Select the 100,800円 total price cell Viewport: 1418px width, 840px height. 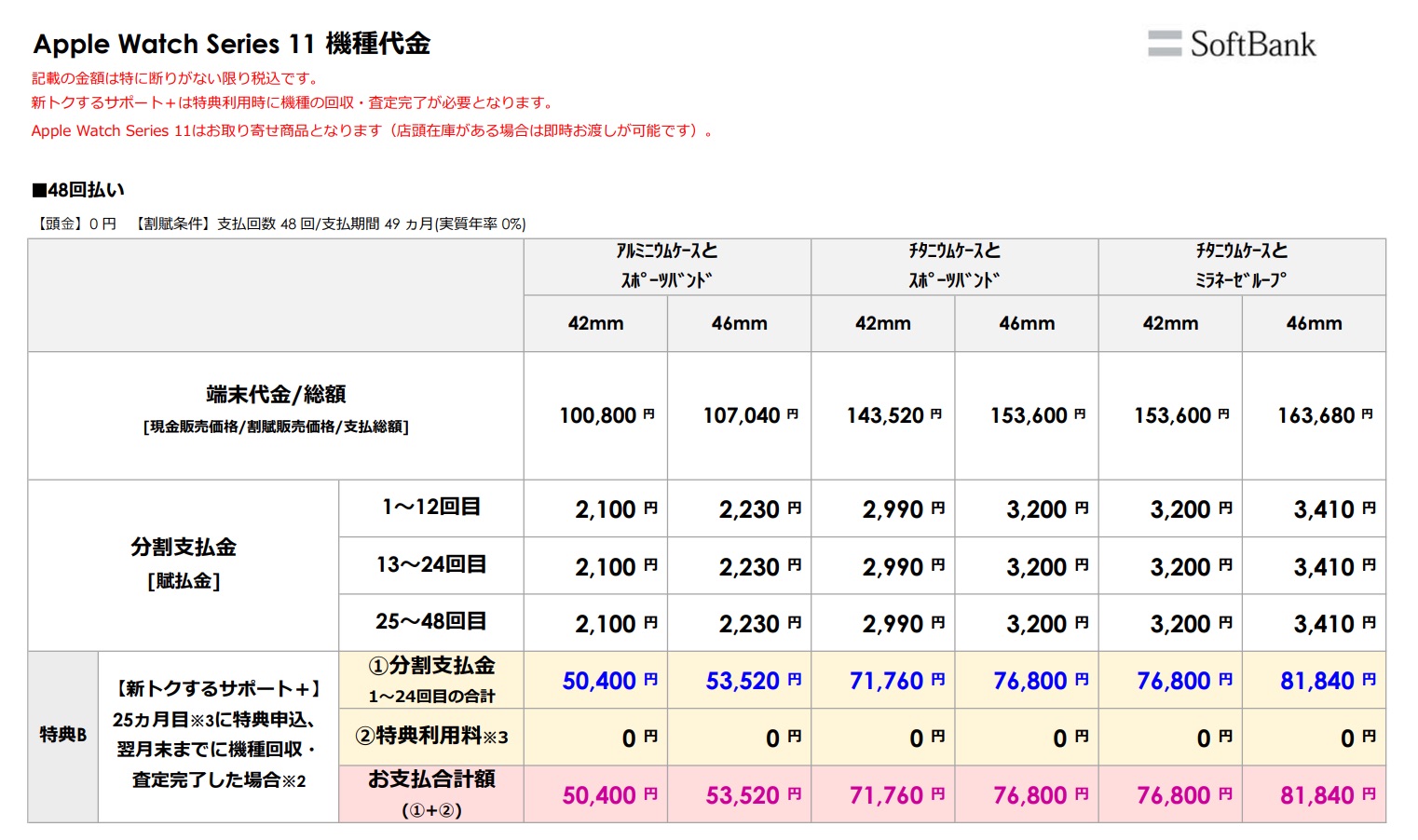pos(606,415)
